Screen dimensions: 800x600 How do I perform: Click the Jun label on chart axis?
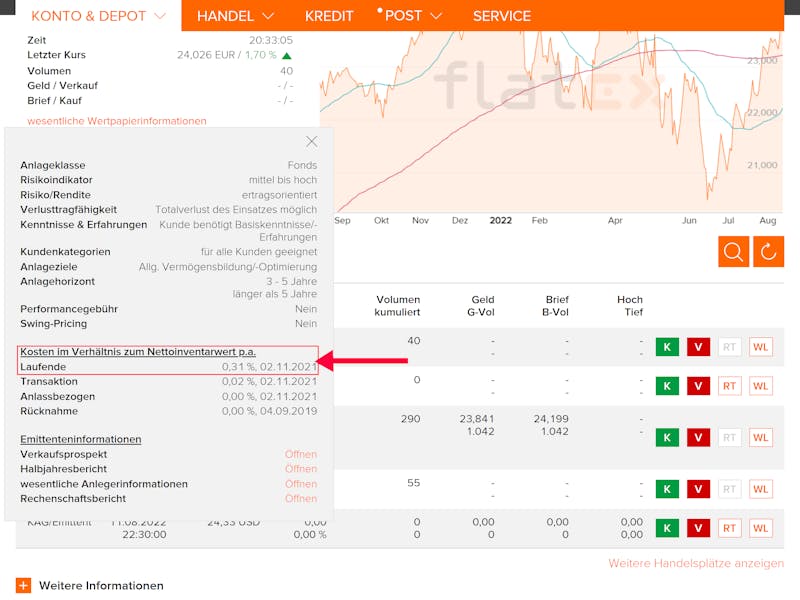click(x=689, y=220)
